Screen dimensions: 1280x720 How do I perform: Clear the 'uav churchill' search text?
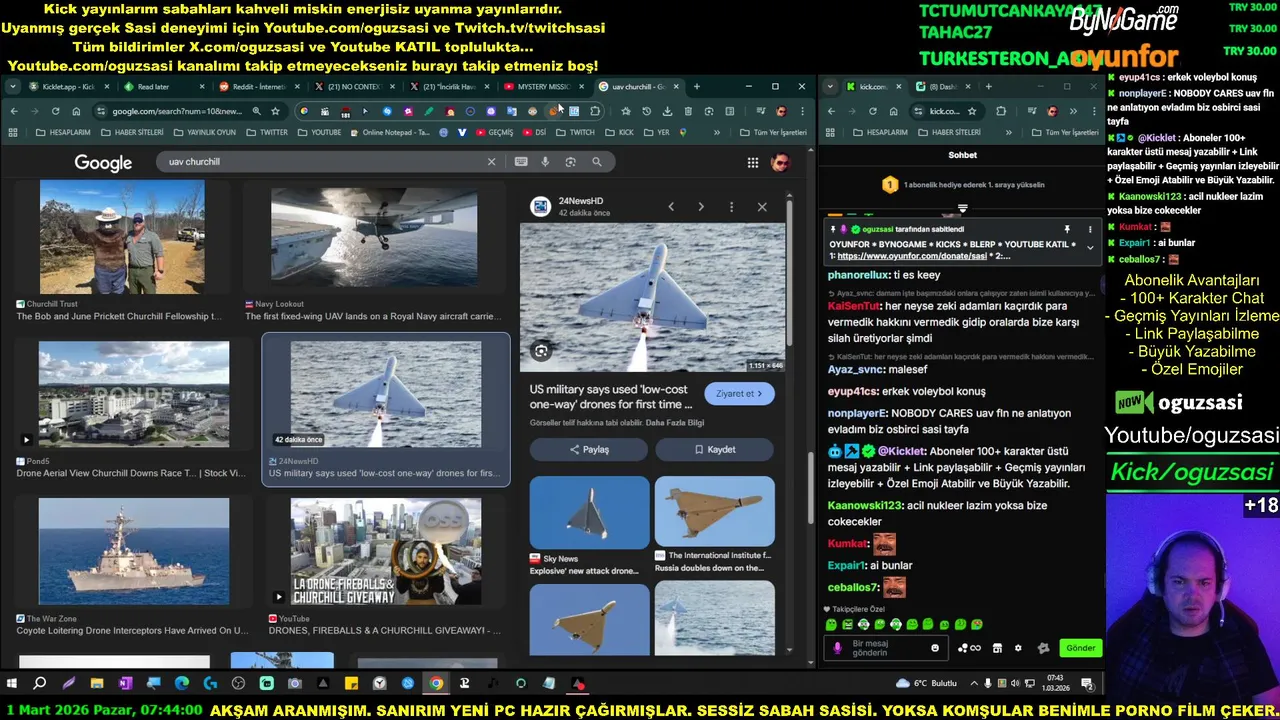click(x=491, y=162)
